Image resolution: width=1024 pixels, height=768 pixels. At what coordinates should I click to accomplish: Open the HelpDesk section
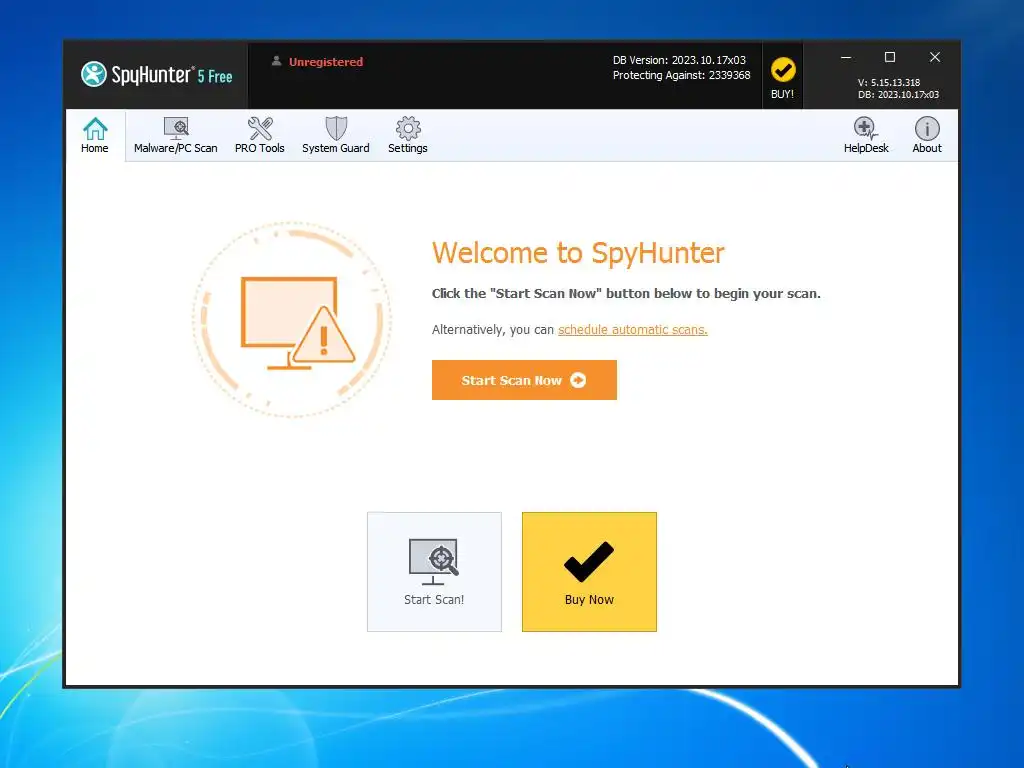pos(866,135)
